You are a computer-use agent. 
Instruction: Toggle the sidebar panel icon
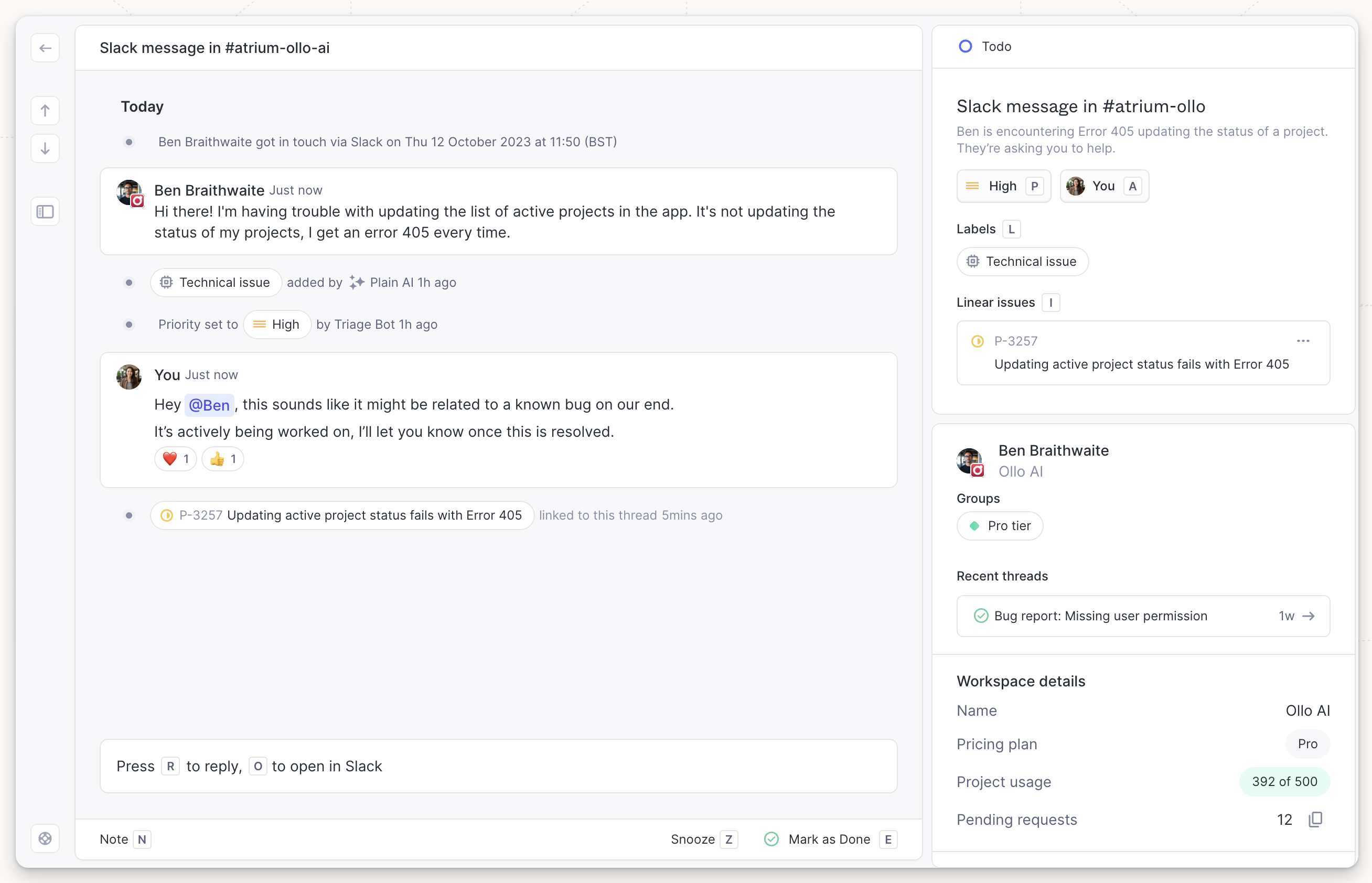[x=45, y=212]
